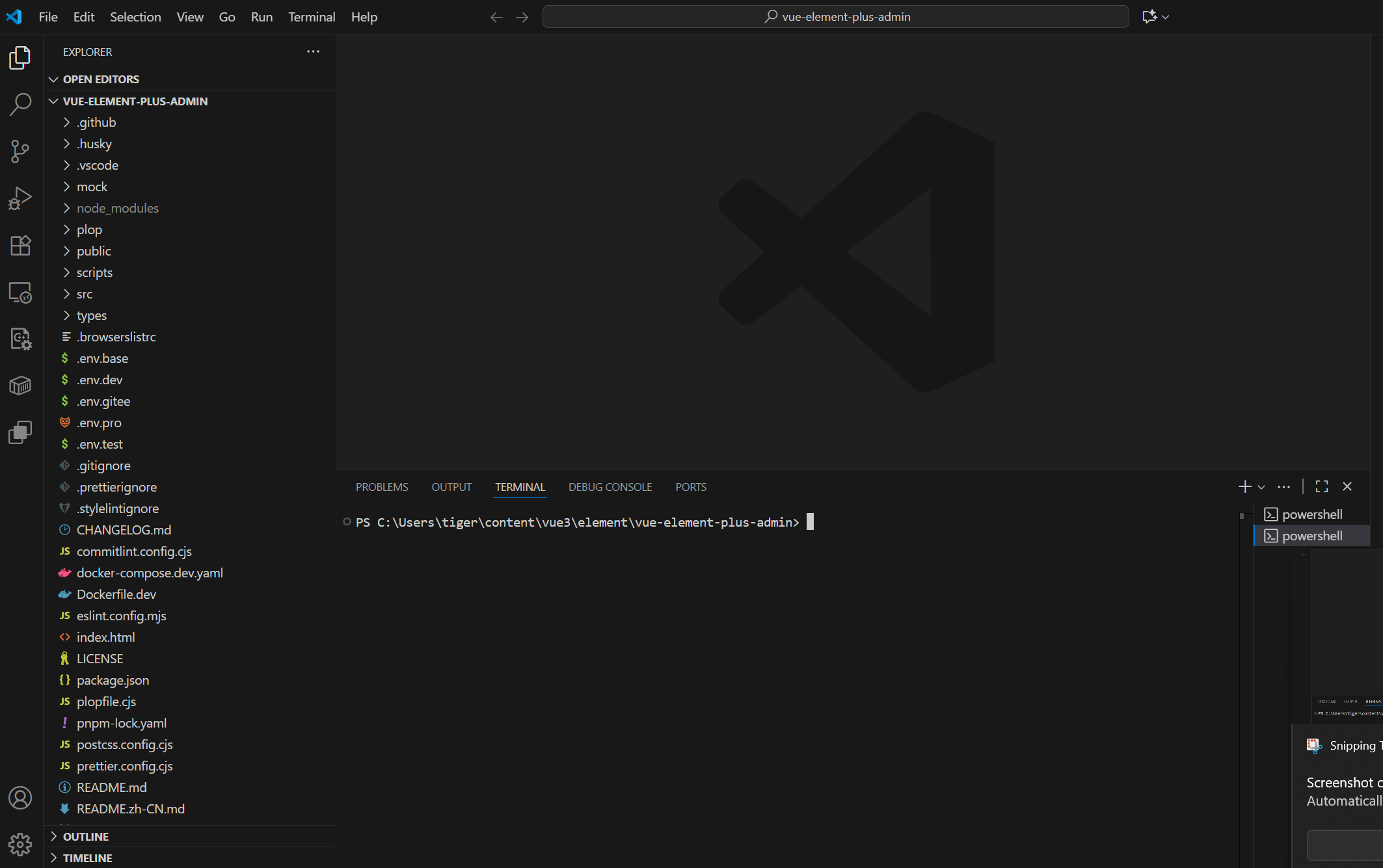Image resolution: width=1383 pixels, height=868 pixels.
Task: Open the .env.pro file
Action: tap(189, 423)
